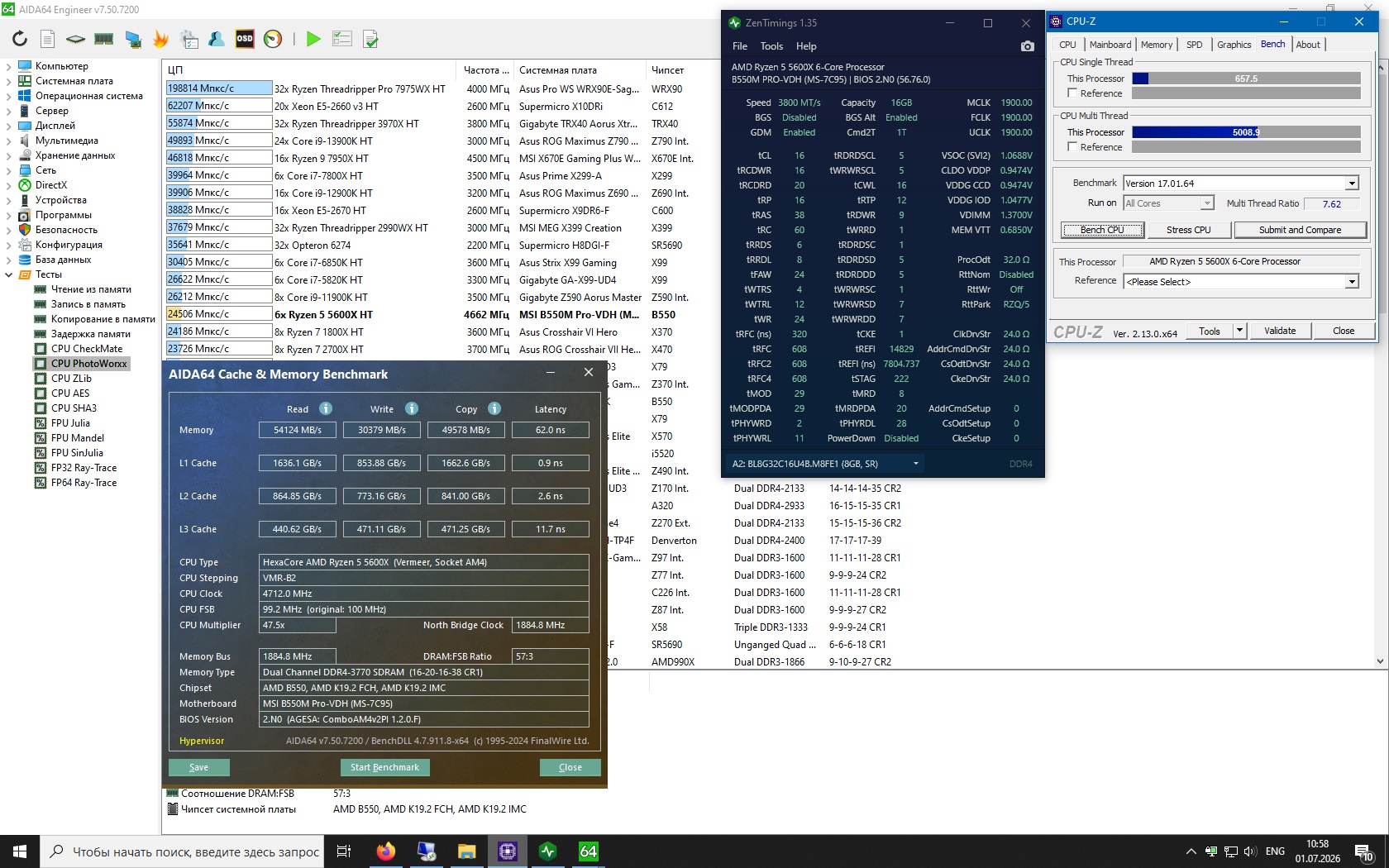Enable Reference checkbox under CPU Single Thread

(x=1072, y=93)
